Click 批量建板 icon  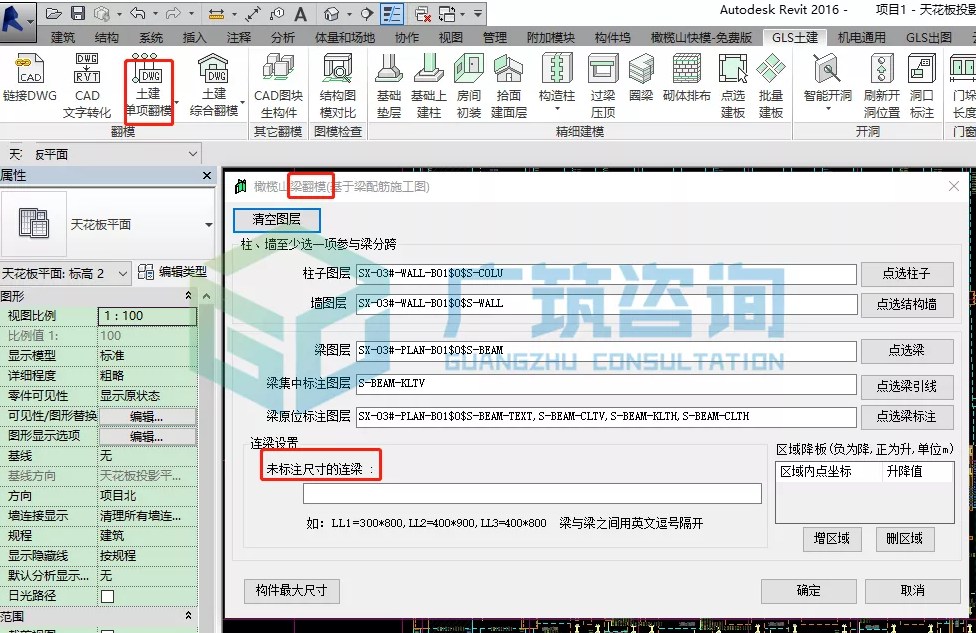pyautogui.click(x=771, y=86)
